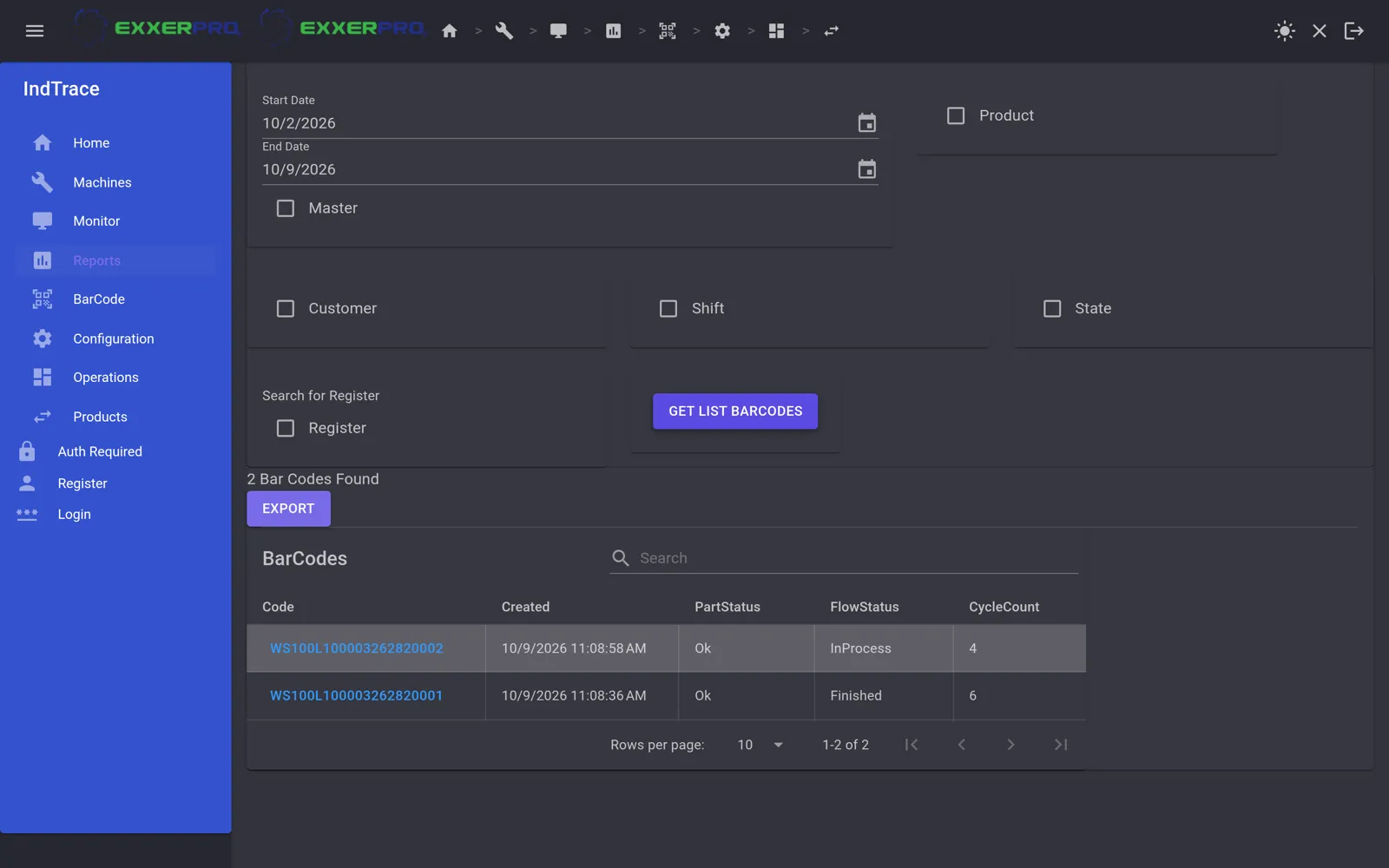Screen dimensions: 1389x868
Task: Click the home icon in top breadcrumb
Action: 449,31
